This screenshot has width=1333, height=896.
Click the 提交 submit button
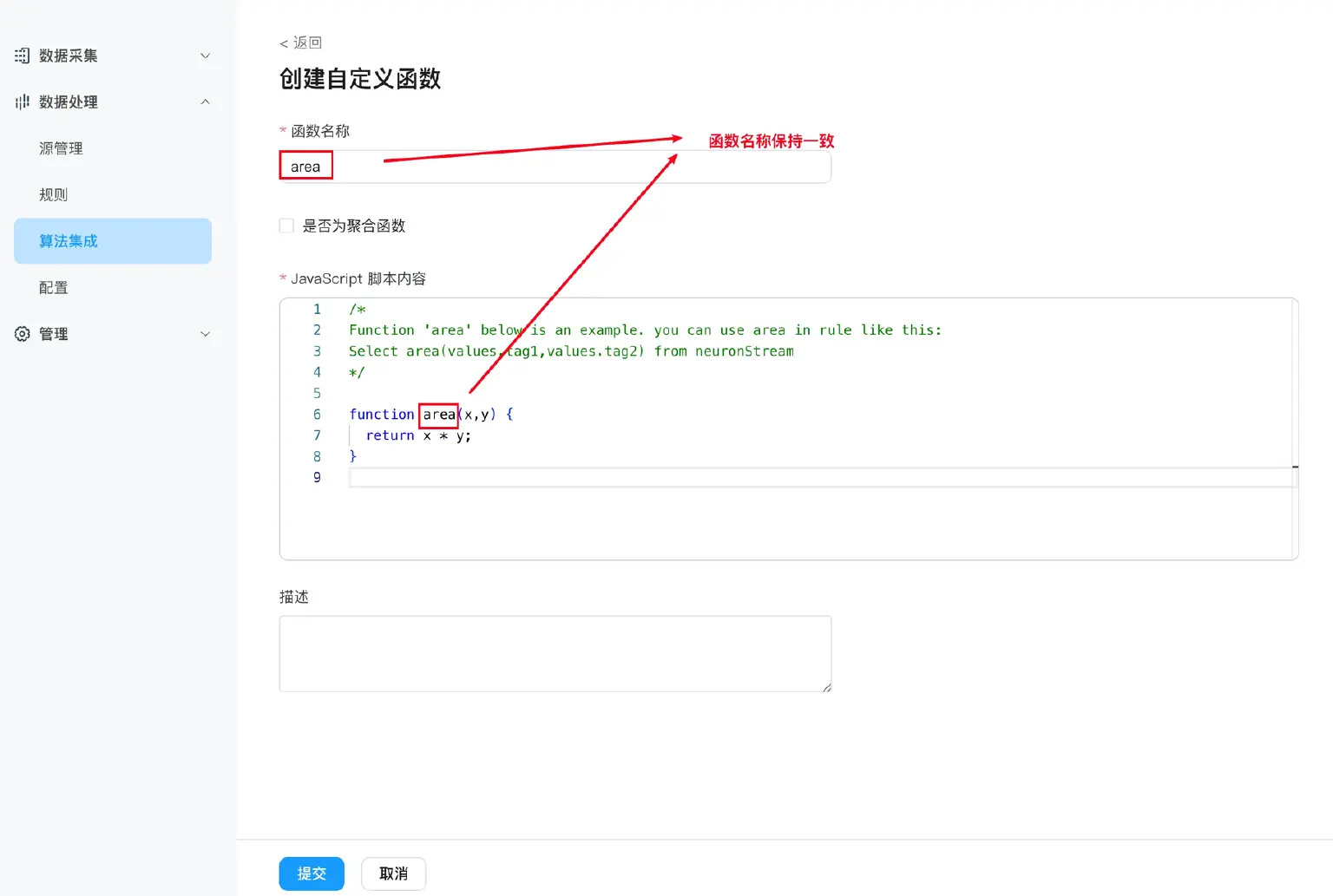point(311,873)
